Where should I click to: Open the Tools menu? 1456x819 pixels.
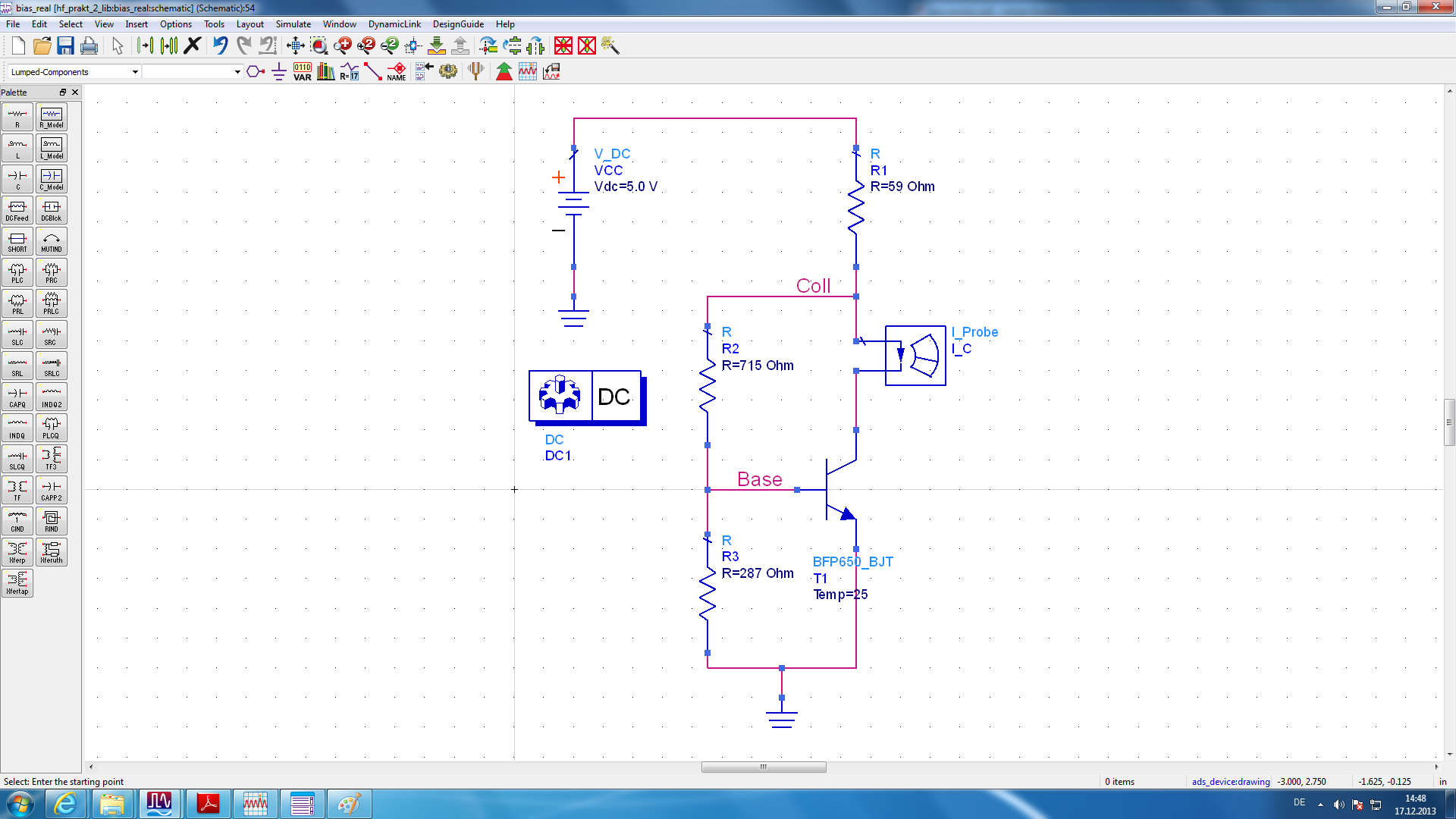click(214, 24)
